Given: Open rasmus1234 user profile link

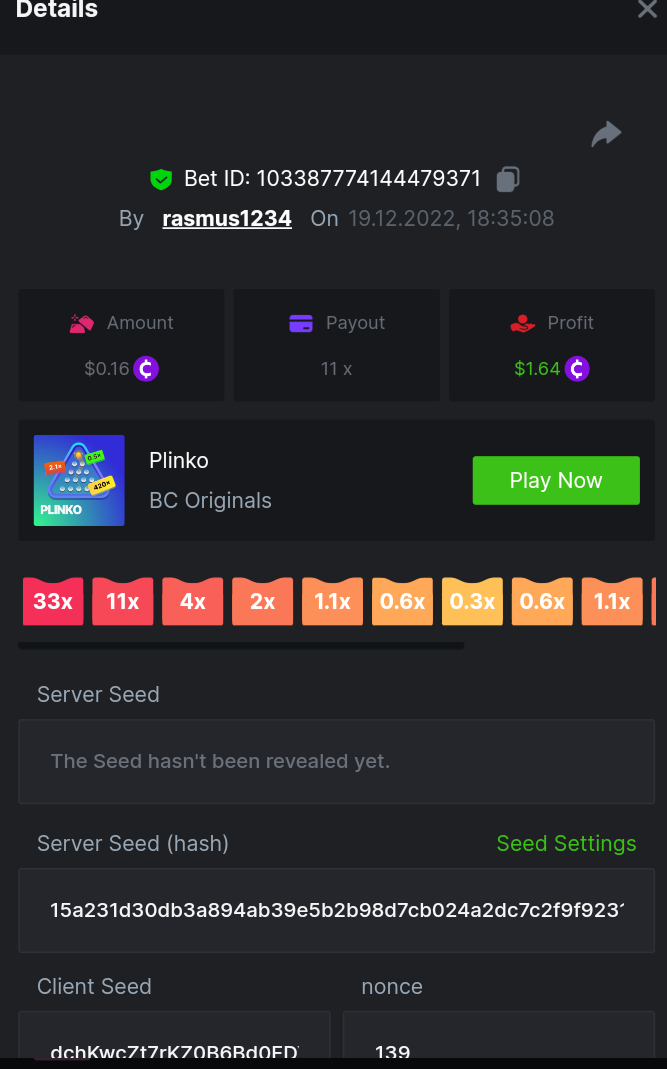Looking at the screenshot, I should [227, 218].
